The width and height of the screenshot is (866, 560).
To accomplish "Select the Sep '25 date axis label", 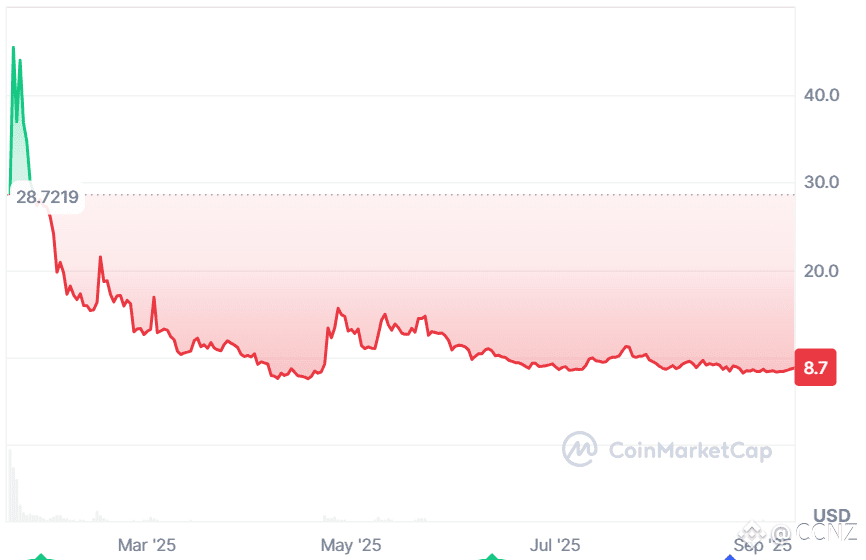I will coord(762,546).
